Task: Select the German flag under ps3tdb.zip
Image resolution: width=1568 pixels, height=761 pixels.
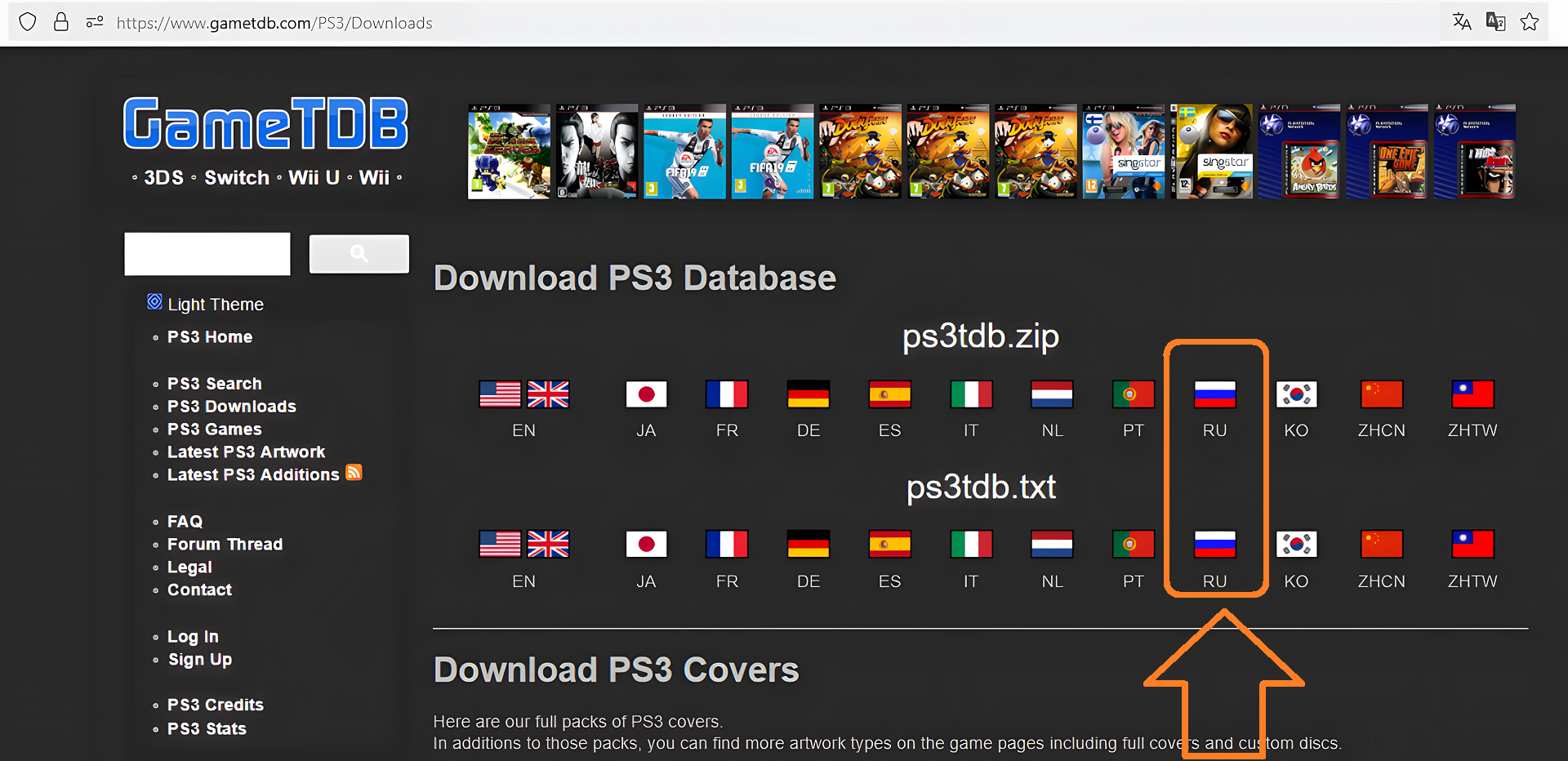Action: pyautogui.click(x=808, y=394)
